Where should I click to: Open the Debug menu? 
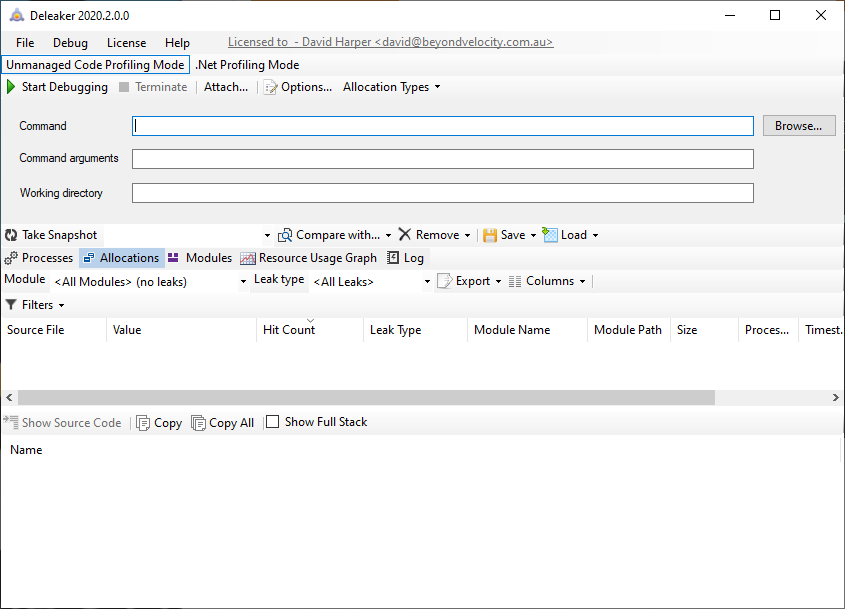(70, 43)
